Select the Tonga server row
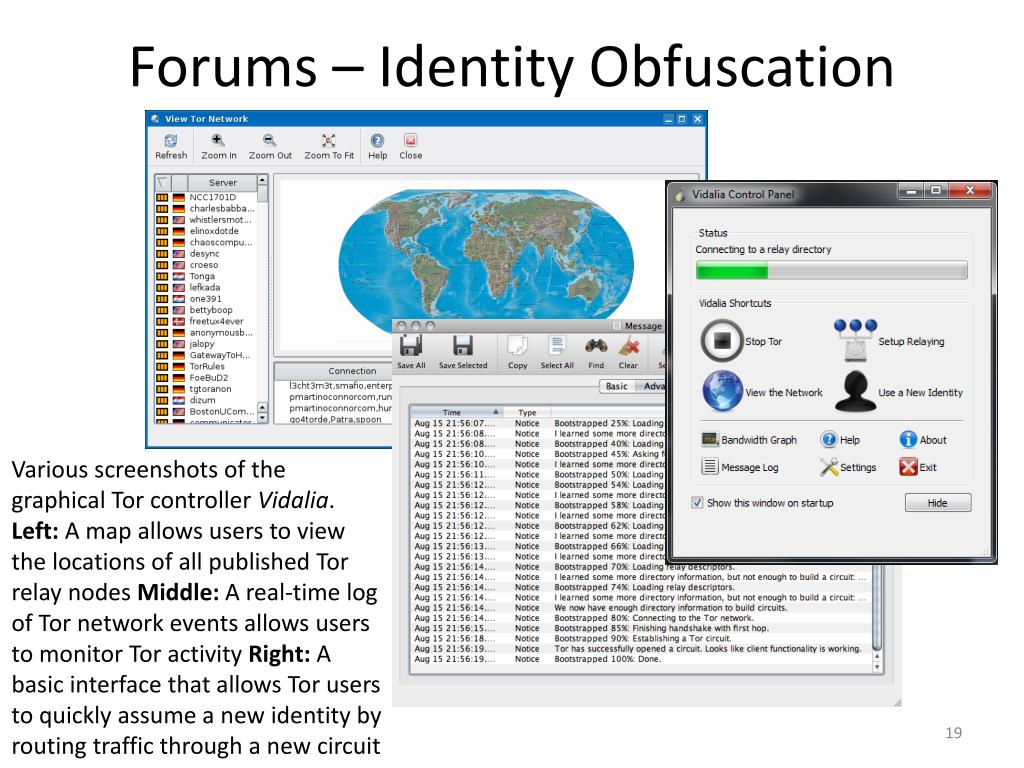Screen dimensions: 1024x768 (x=205, y=276)
